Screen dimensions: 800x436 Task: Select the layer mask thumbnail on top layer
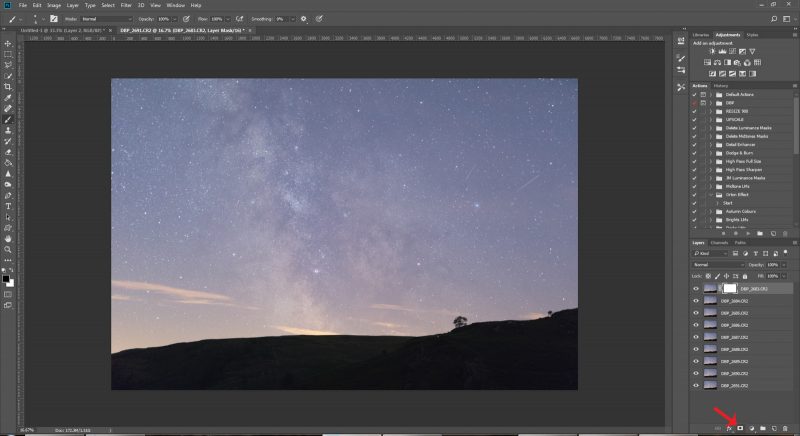coord(730,289)
